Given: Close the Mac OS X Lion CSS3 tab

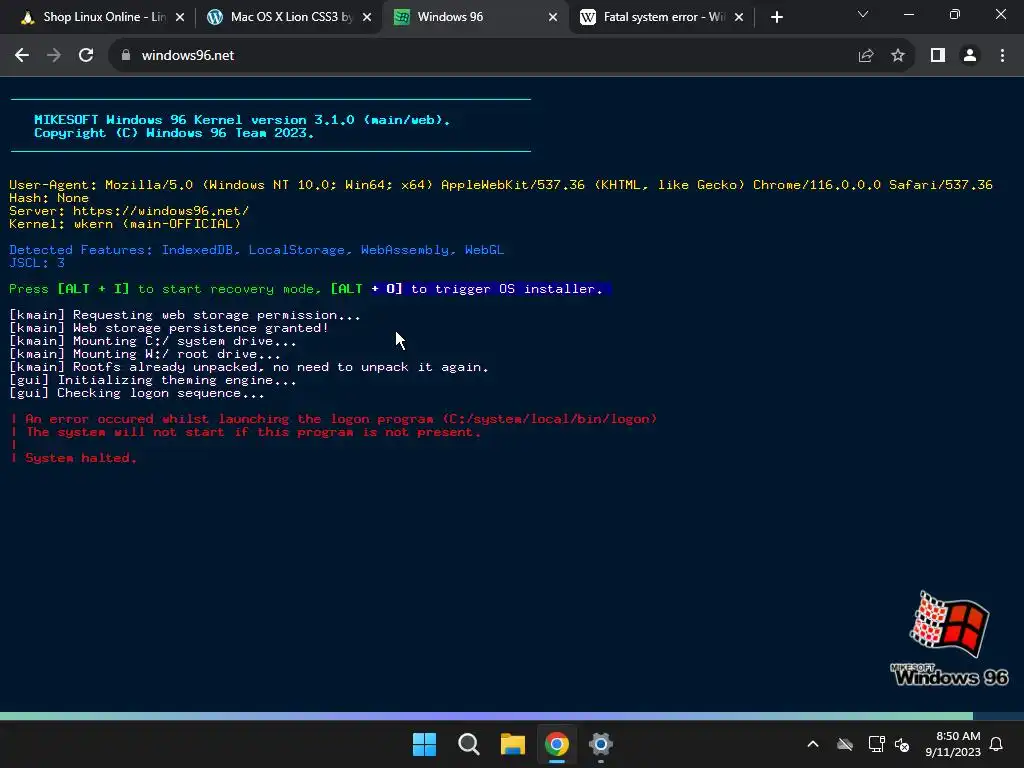Looking at the screenshot, I should point(366,18).
